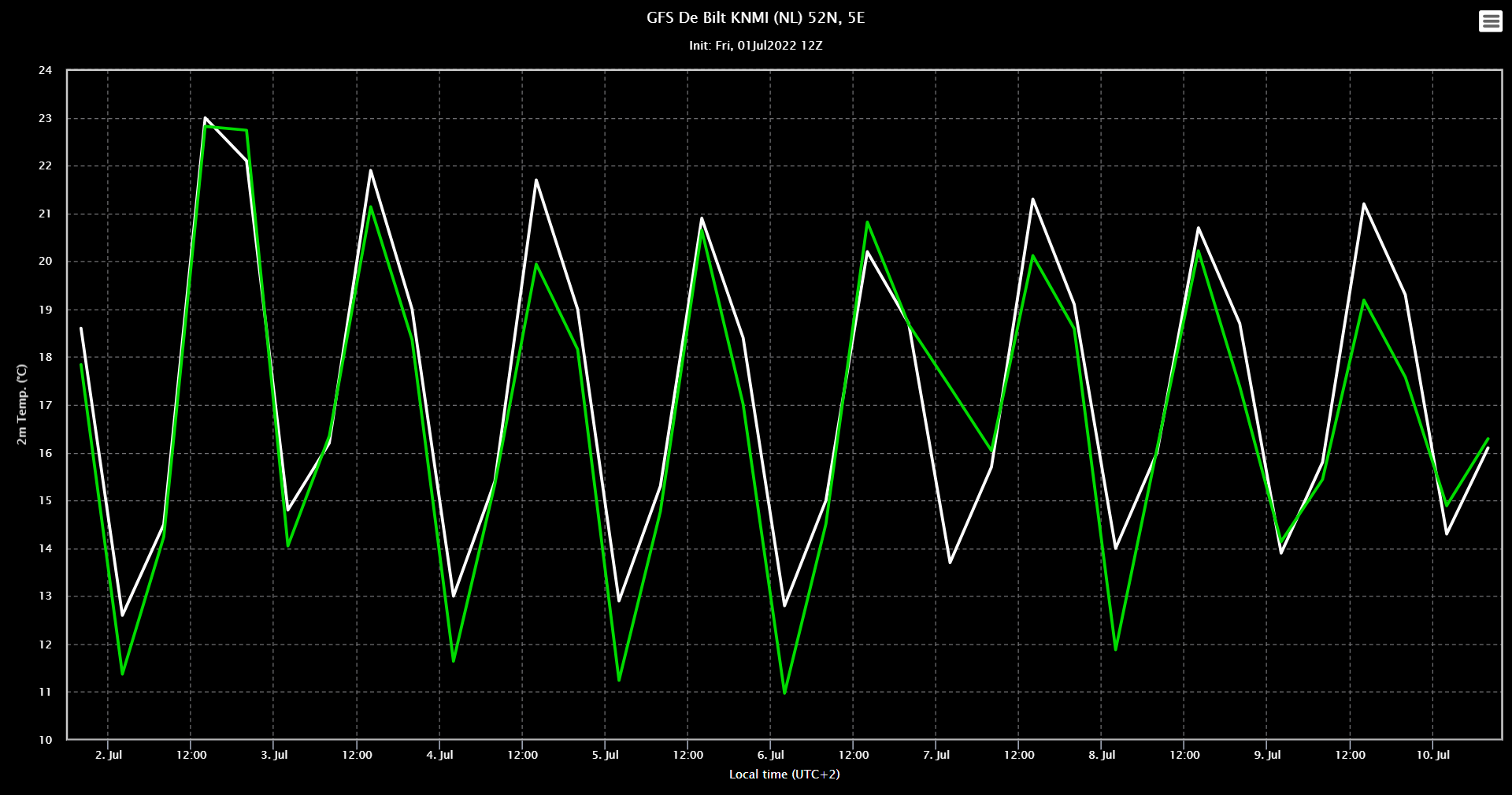Click the y-axis value 16
Viewport: 1512px width, 795px height.
pos(45,453)
